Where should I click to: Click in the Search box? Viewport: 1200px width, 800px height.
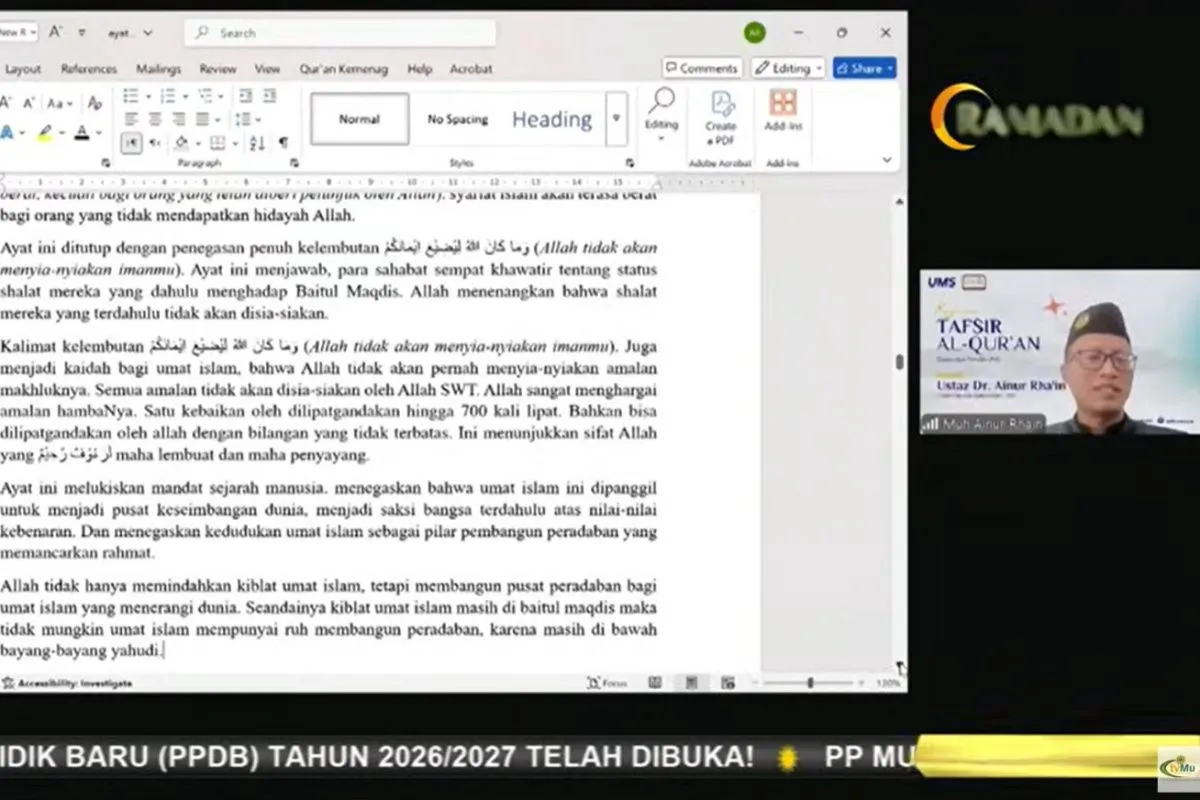coord(340,33)
